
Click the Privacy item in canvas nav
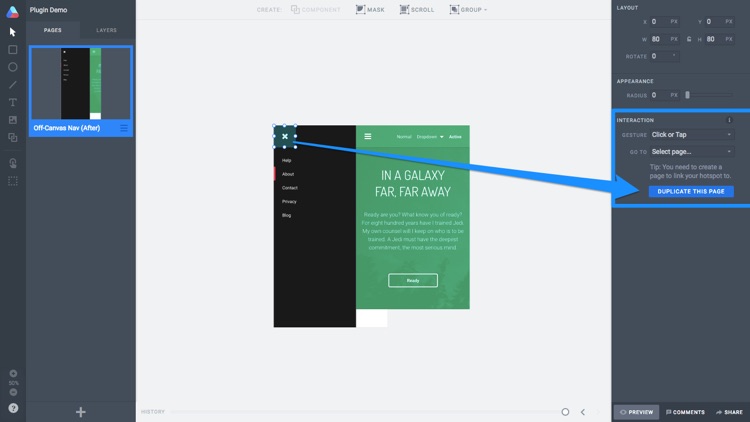[289, 201]
